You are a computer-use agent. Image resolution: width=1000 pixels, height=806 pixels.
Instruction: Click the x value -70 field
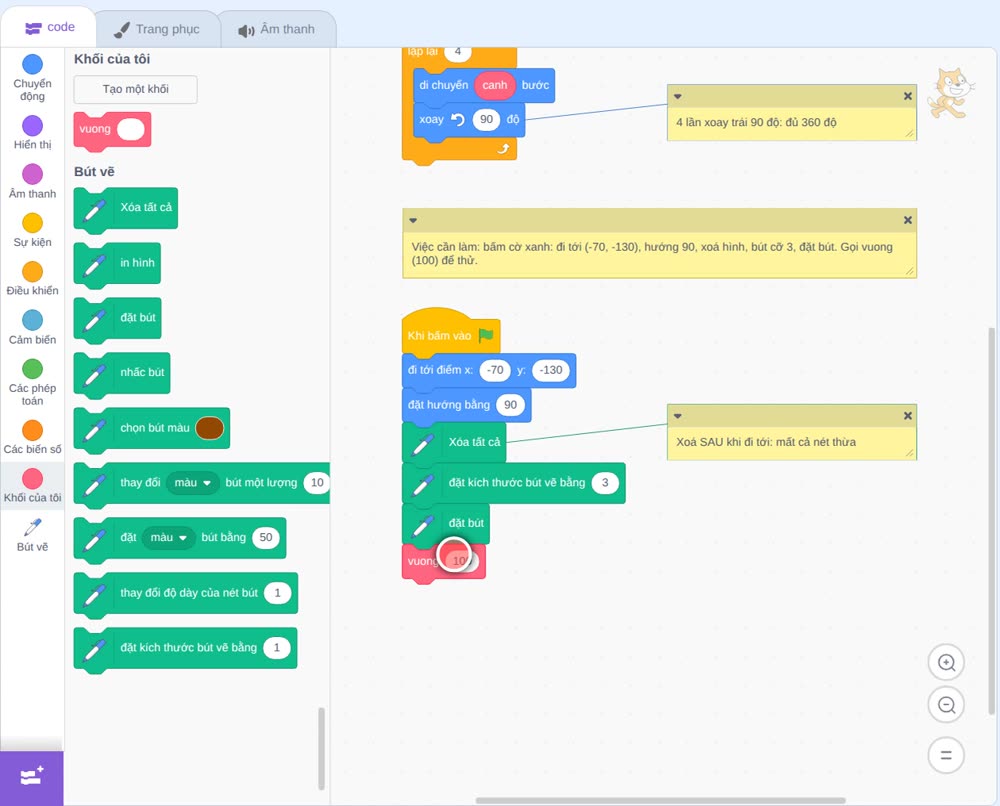495,370
